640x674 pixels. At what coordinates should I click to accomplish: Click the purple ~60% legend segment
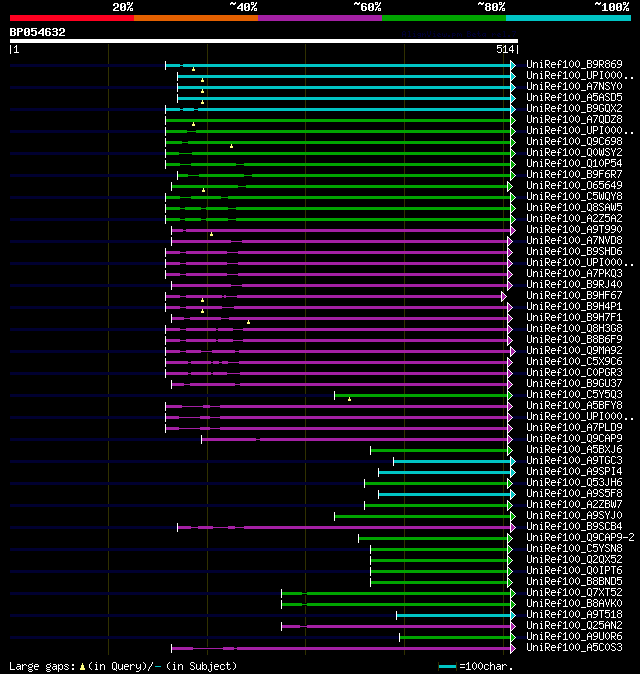pyautogui.click(x=320, y=18)
